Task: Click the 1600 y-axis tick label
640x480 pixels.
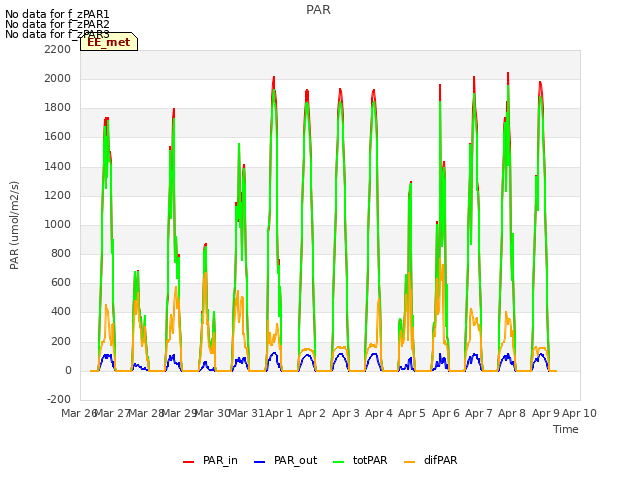Action: pyautogui.click(x=58, y=137)
